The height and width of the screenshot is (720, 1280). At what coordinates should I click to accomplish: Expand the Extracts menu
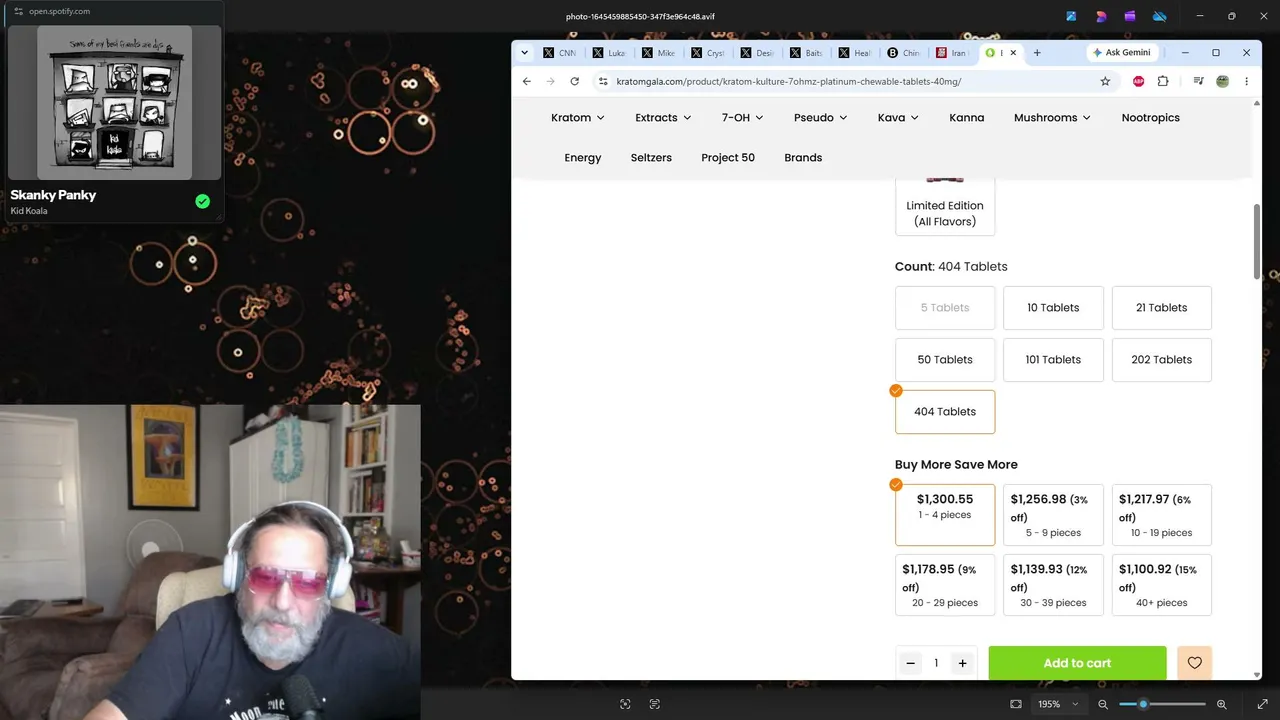click(x=663, y=117)
